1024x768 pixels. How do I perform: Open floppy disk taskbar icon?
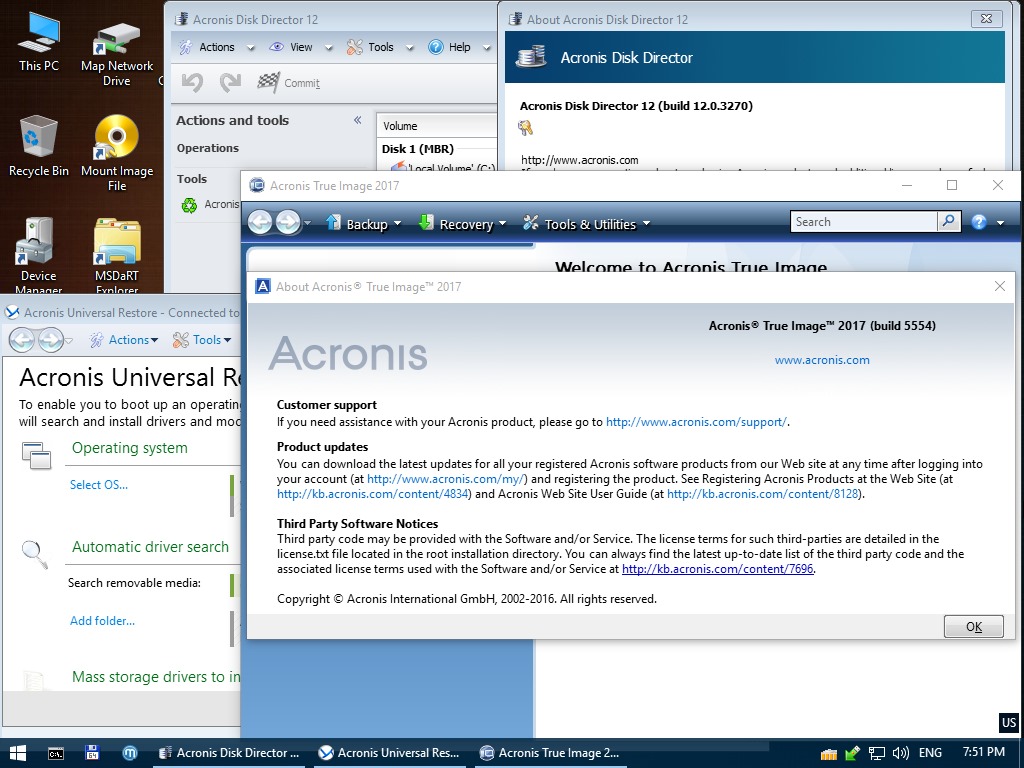tap(92, 753)
